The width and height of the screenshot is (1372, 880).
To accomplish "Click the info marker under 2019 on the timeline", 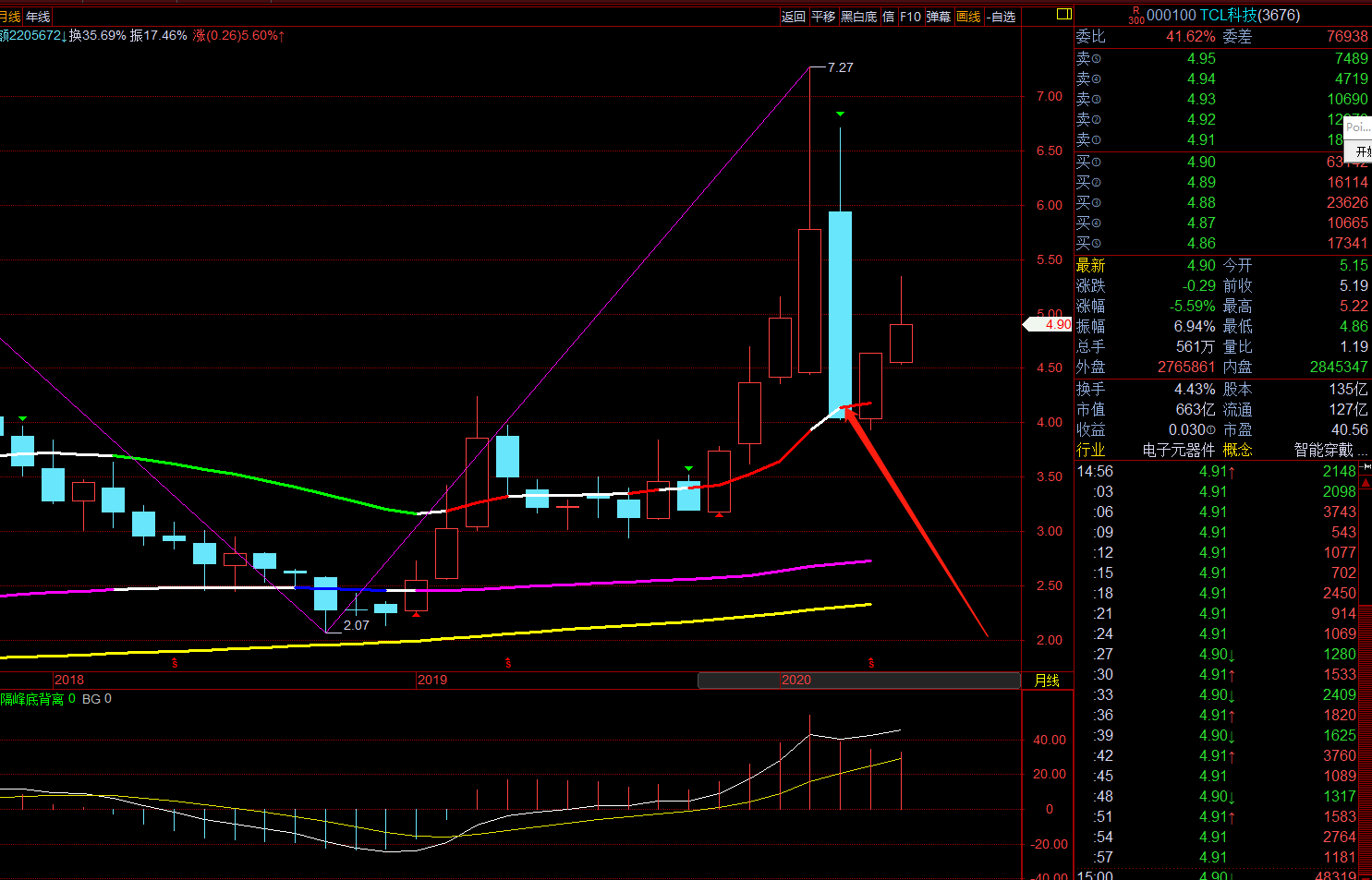I will coord(508,662).
